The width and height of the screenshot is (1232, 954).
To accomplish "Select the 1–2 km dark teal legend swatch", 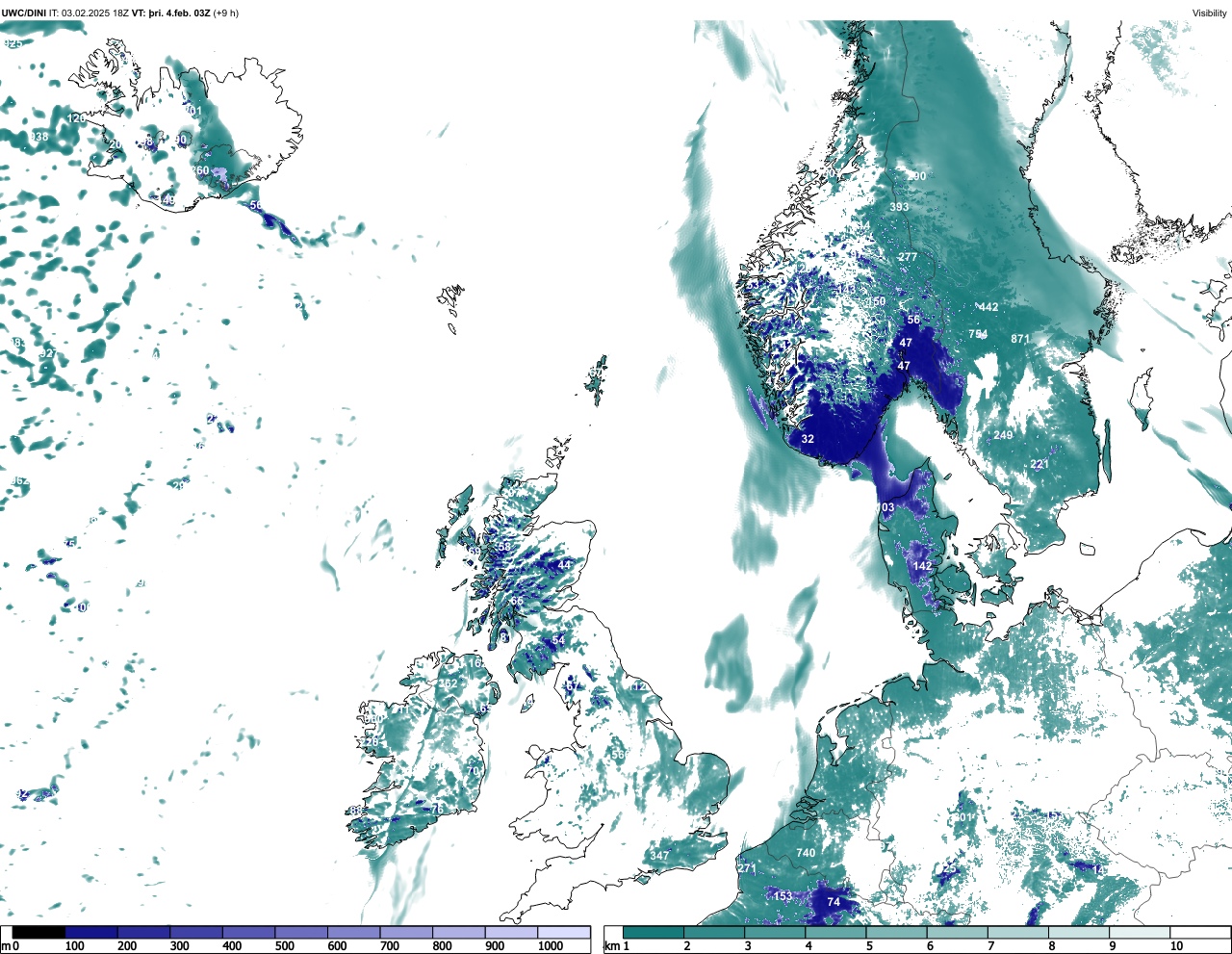I will 654,933.
